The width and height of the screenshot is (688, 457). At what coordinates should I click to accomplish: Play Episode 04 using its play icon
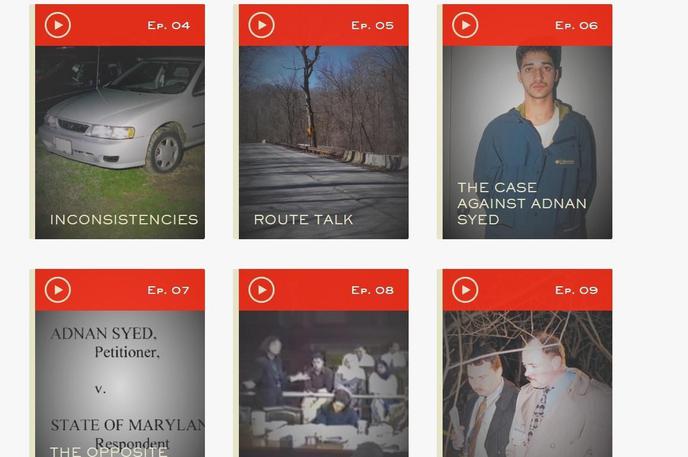[57, 25]
